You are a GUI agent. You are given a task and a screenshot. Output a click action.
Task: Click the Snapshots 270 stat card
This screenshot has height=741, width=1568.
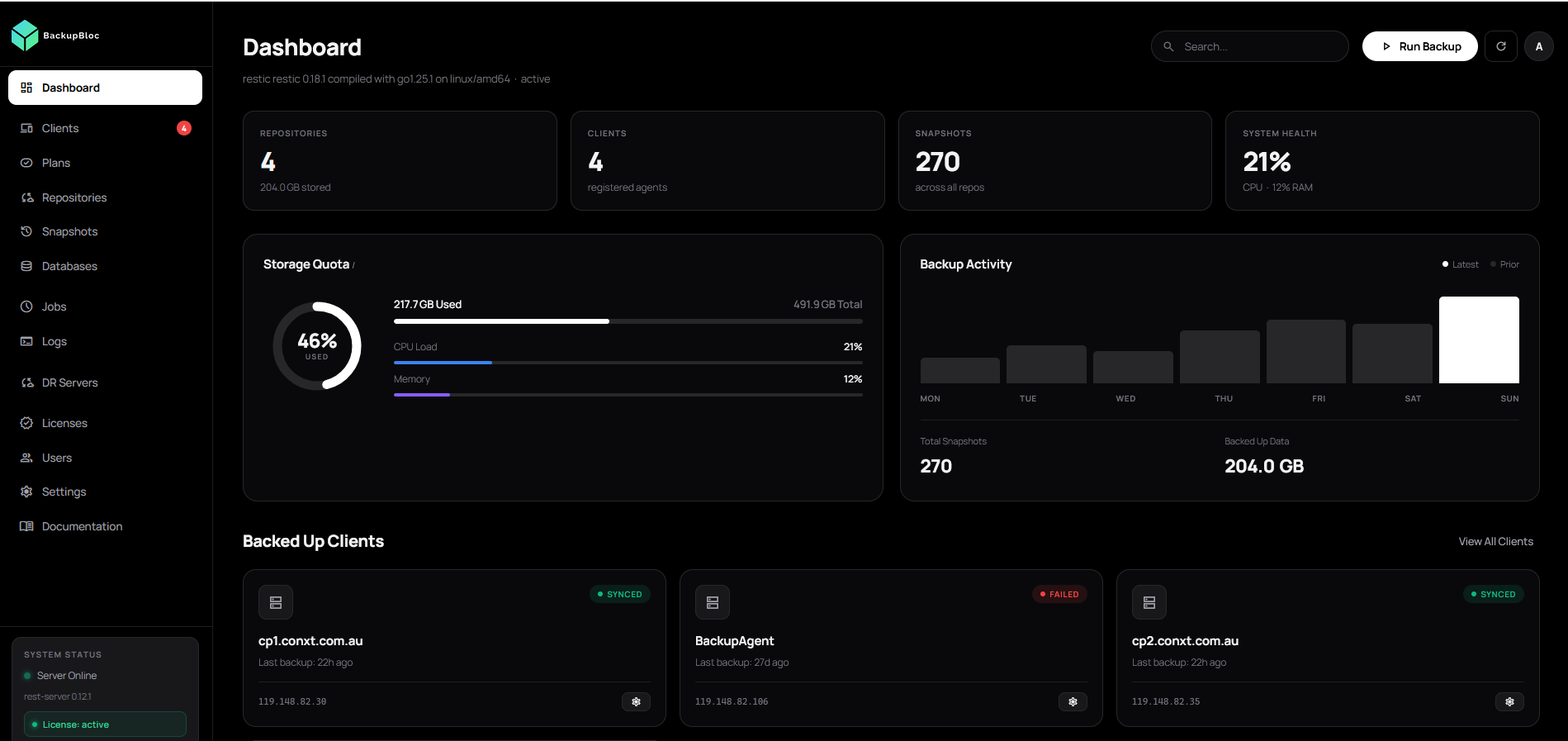point(1054,160)
